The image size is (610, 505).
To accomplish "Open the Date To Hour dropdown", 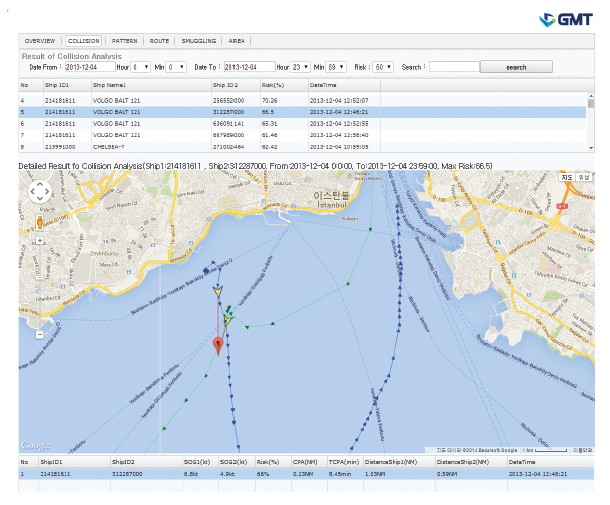I will [x=300, y=67].
